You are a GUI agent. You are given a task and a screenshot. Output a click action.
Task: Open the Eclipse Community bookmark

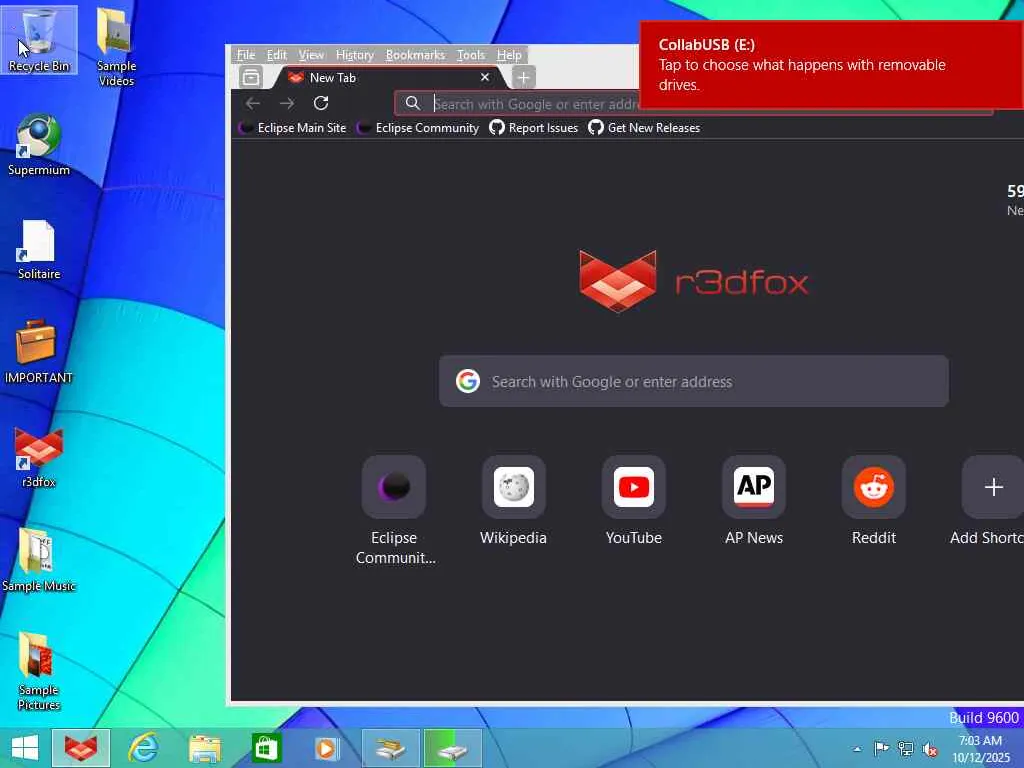[418, 128]
